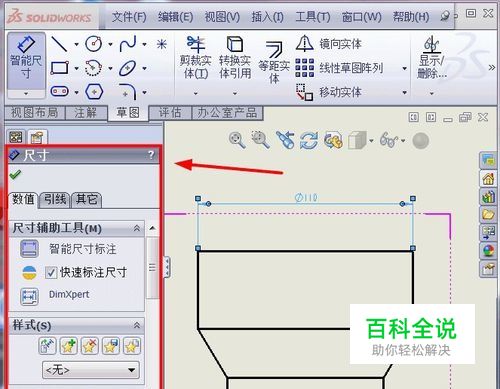Switch to Office Products (办公室产品) tab
This screenshot has height=389, width=500.
(x=227, y=113)
